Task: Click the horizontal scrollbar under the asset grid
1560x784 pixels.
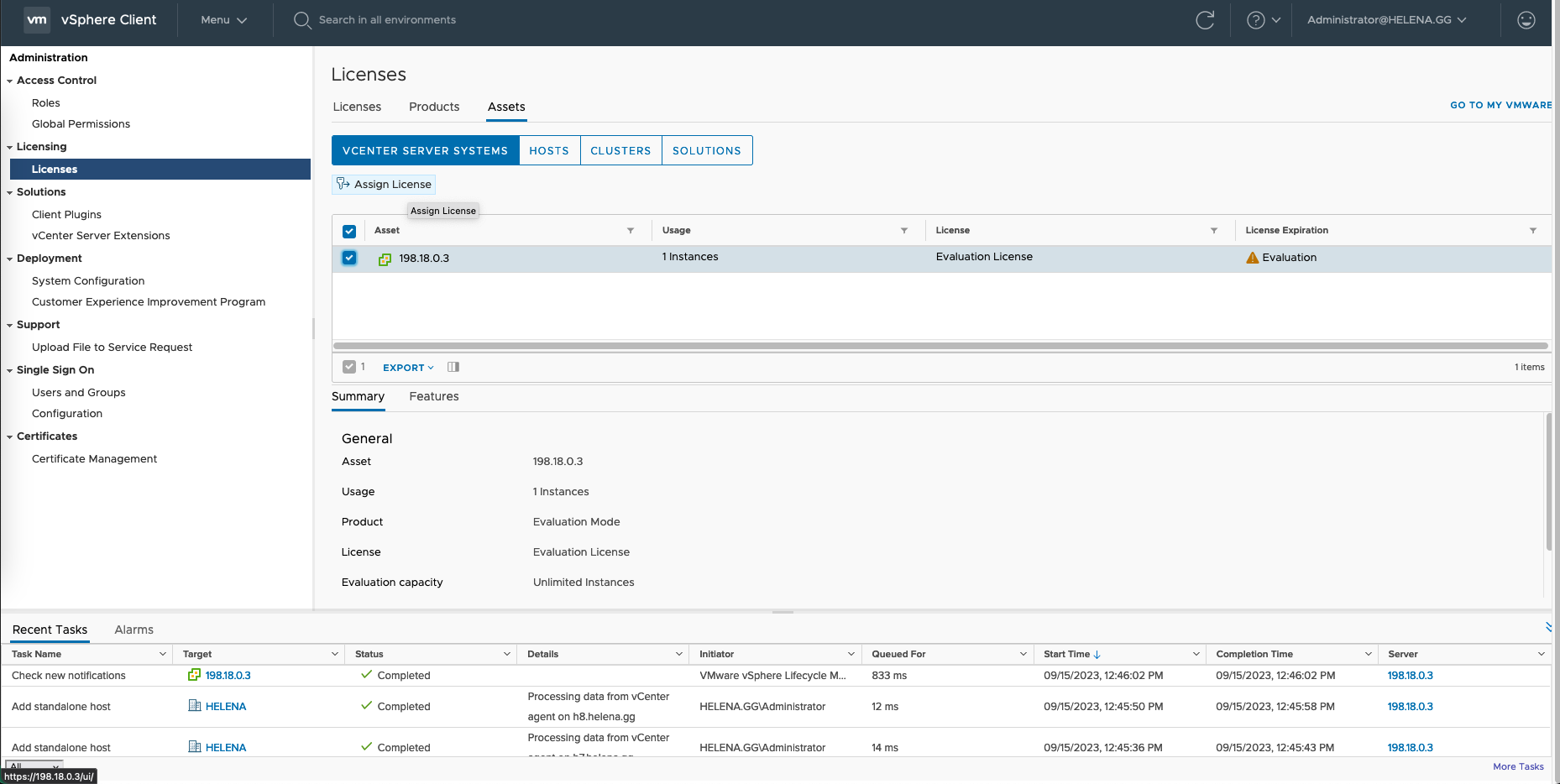Action: [x=940, y=346]
